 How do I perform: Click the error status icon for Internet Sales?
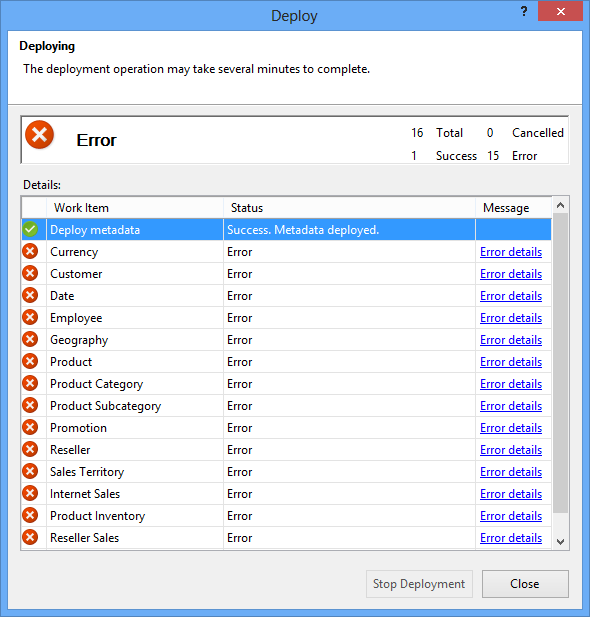click(x=30, y=493)
